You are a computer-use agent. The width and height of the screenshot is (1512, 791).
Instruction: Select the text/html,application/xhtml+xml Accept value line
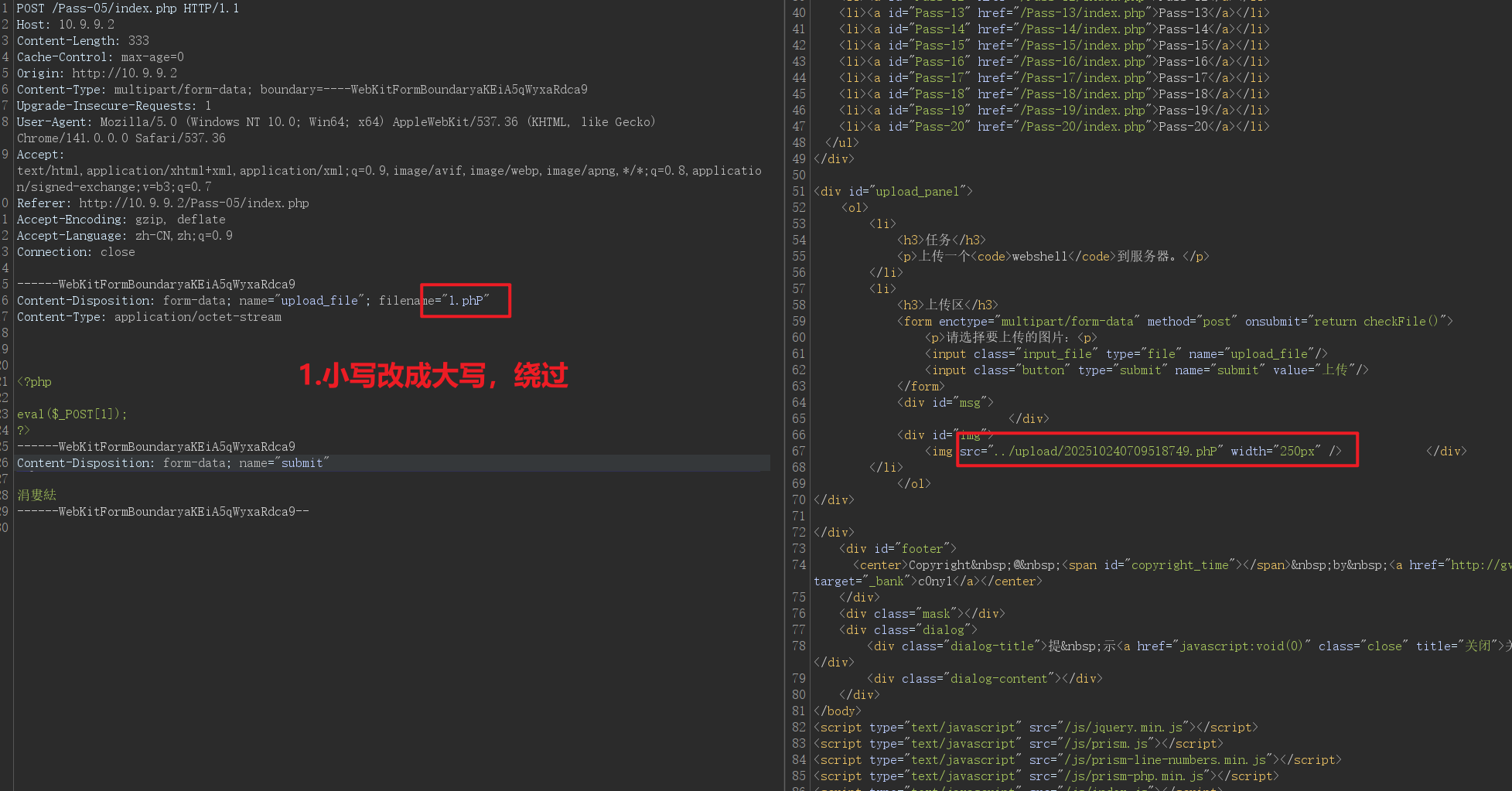click(x=389, y=171)
